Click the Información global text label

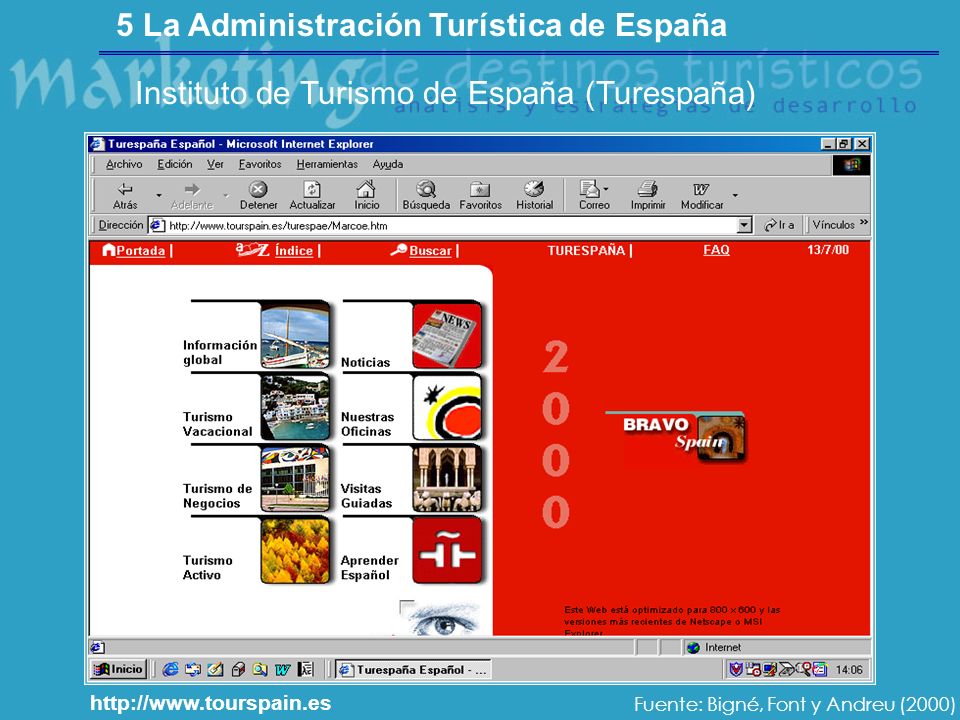[220, 352]
